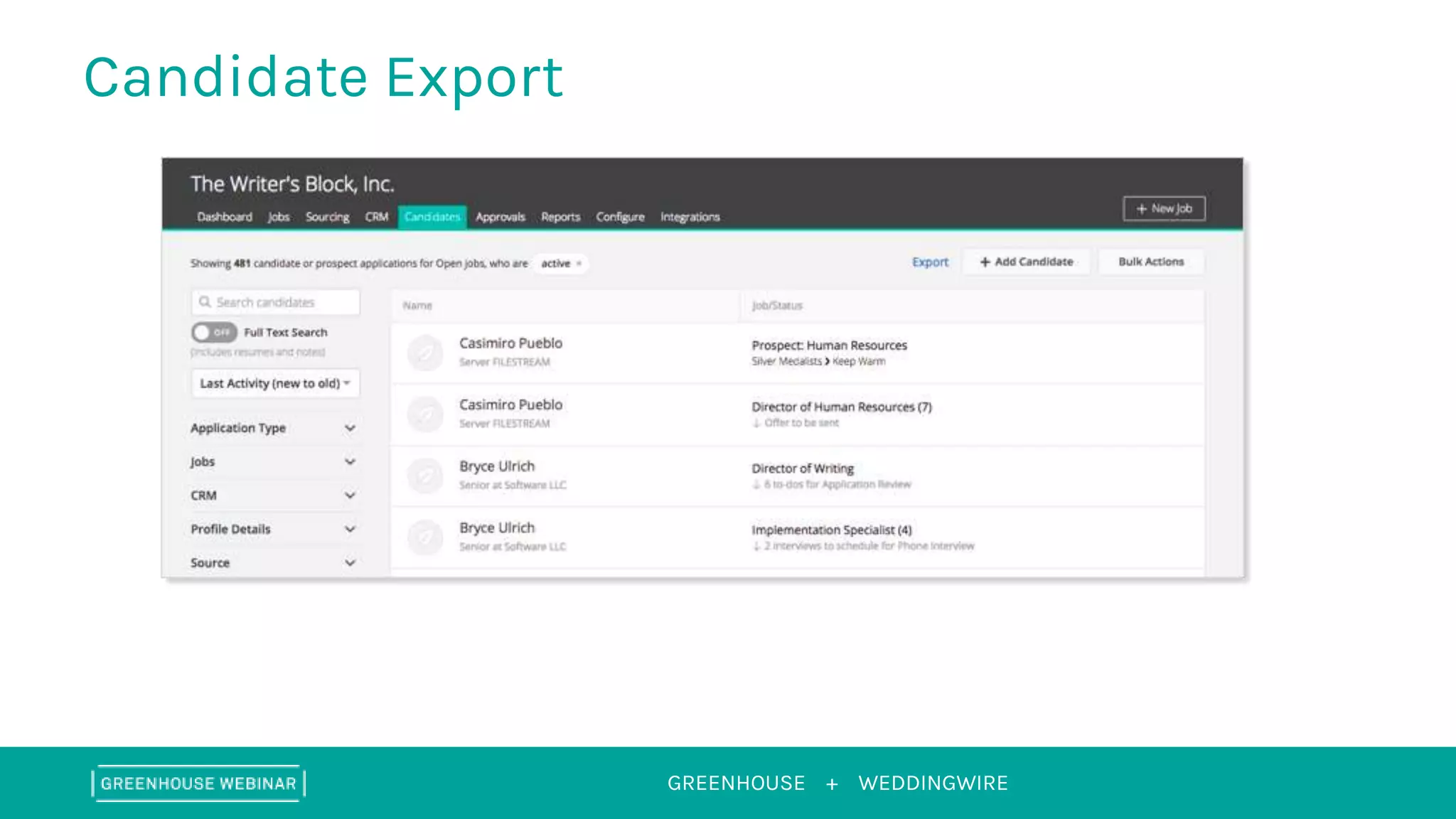Open the Sourcing tab
The height and width of the screenshot is (819, 1456).
(x=327, y=217)
